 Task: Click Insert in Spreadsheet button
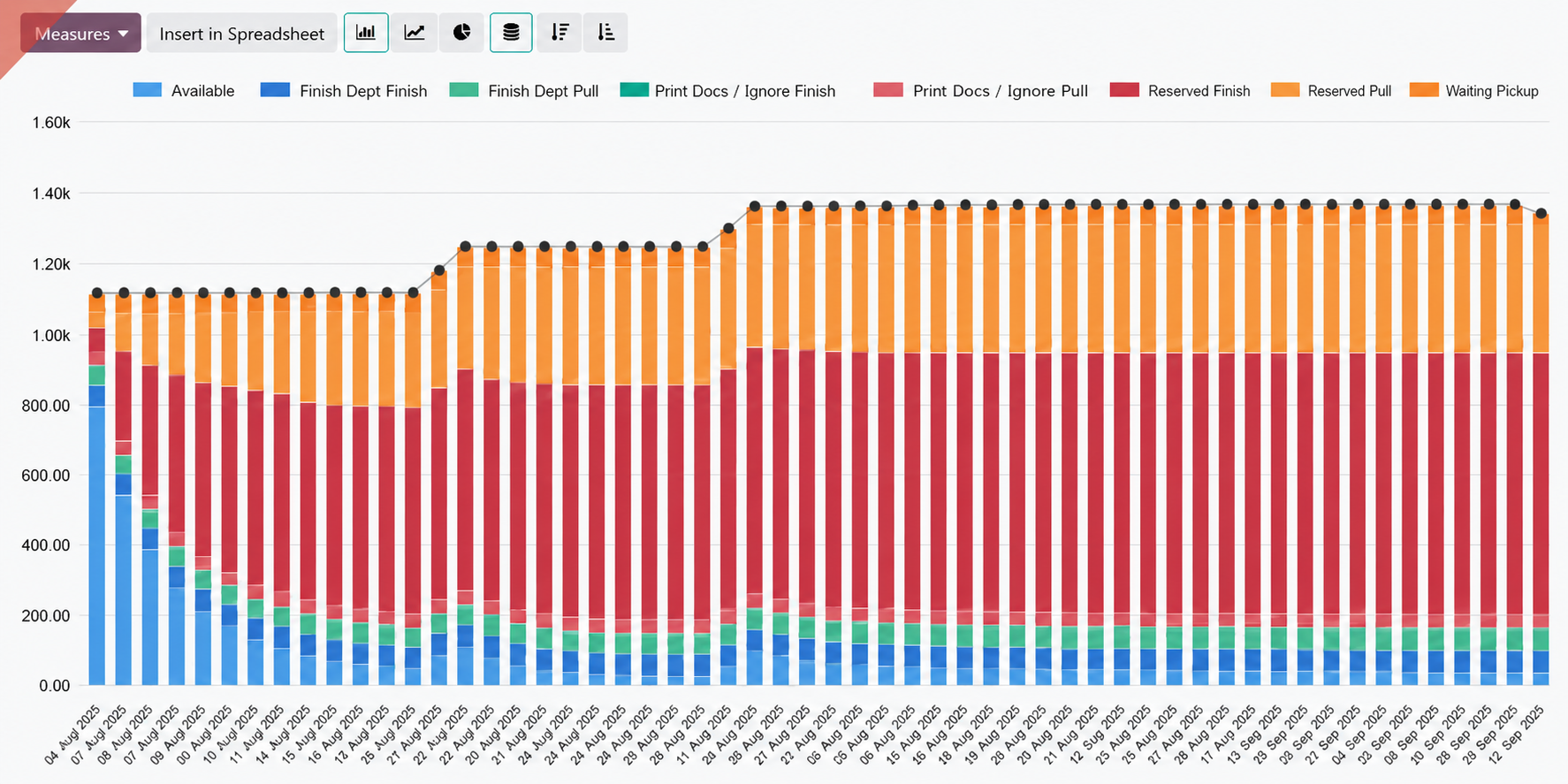241,34
